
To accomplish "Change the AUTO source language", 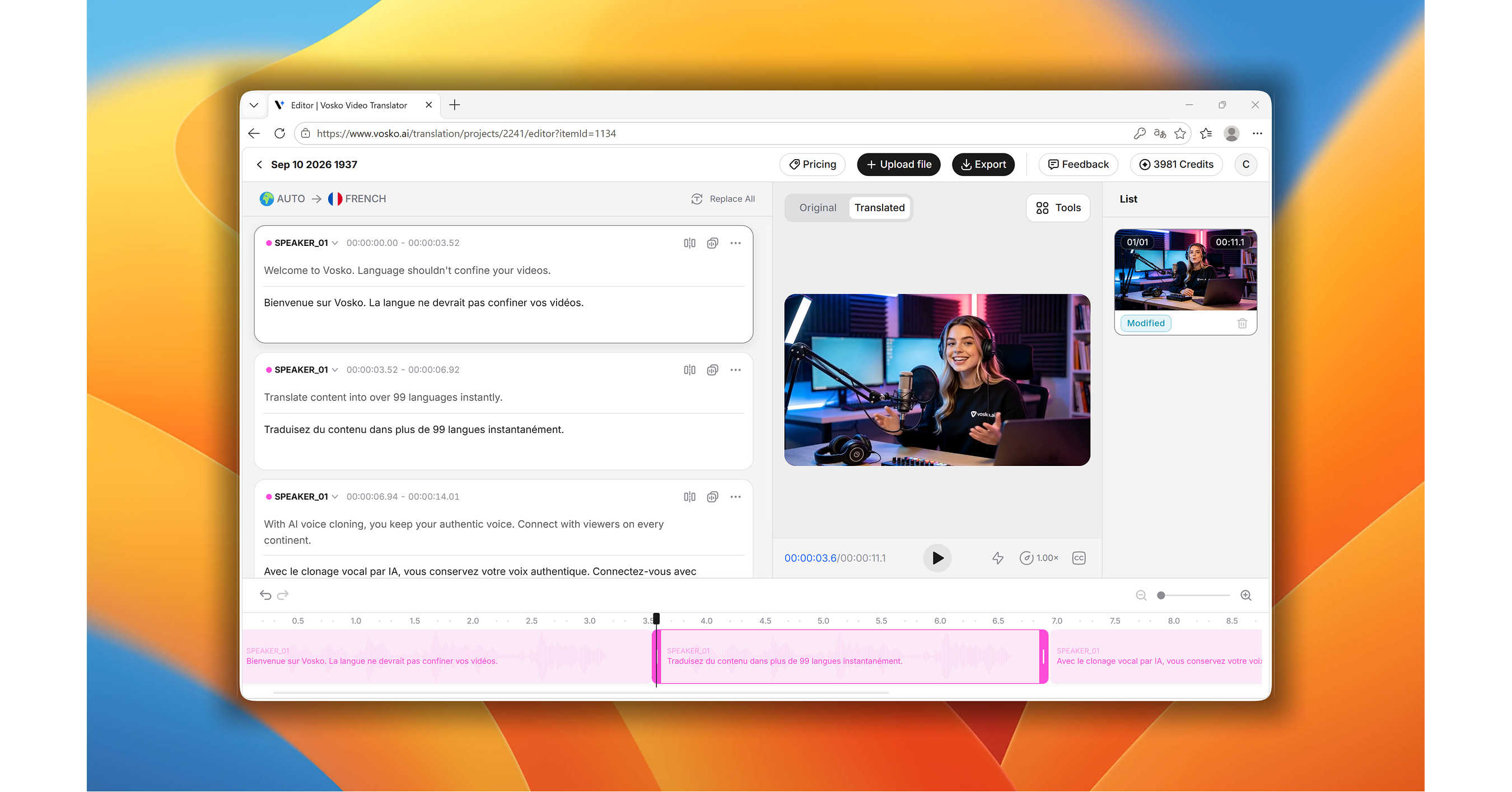I will (282, 199).
